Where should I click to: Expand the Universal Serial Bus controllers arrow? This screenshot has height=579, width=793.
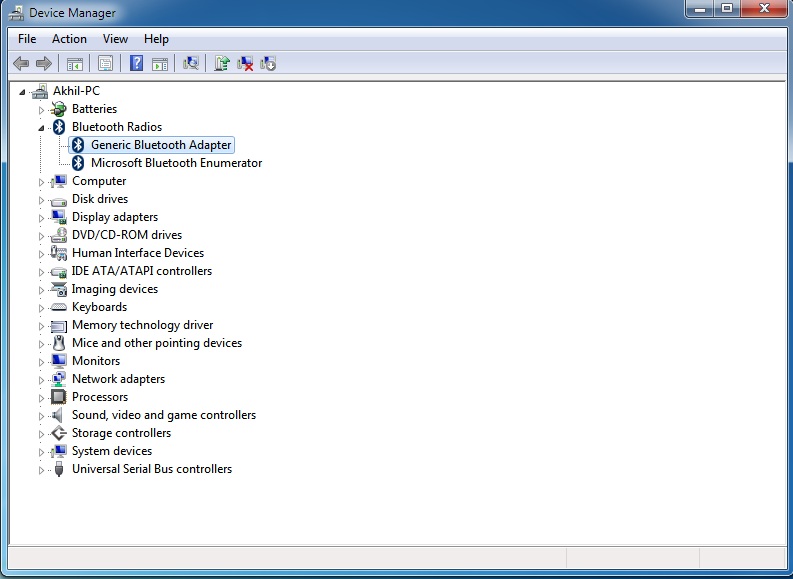(x=41, y=470)
